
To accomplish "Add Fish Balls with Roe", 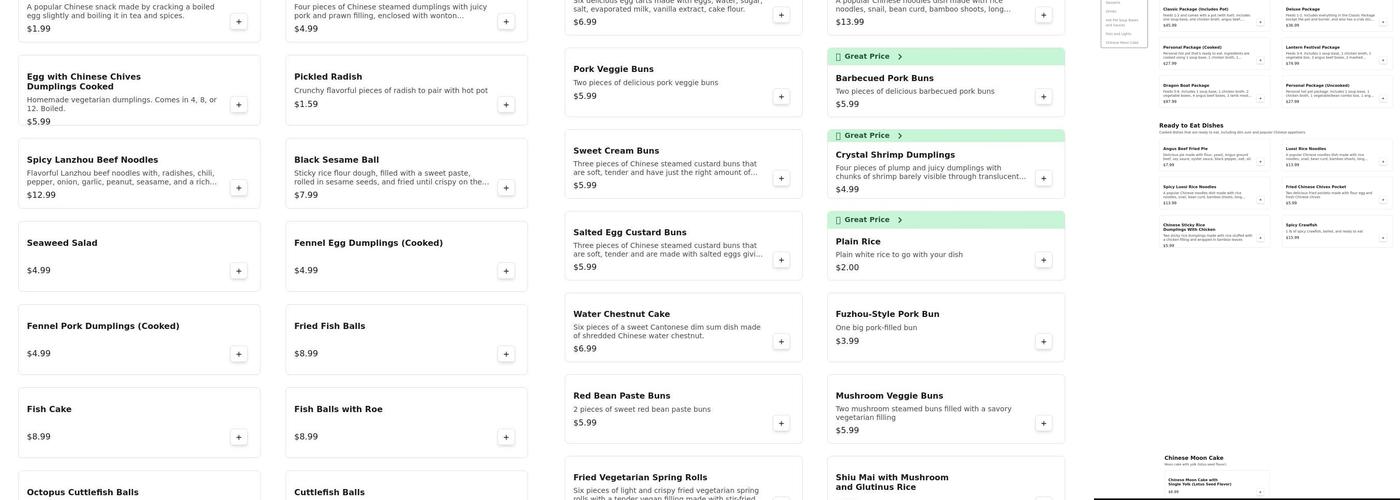I will pyautogui.click(x=506, y=437).
